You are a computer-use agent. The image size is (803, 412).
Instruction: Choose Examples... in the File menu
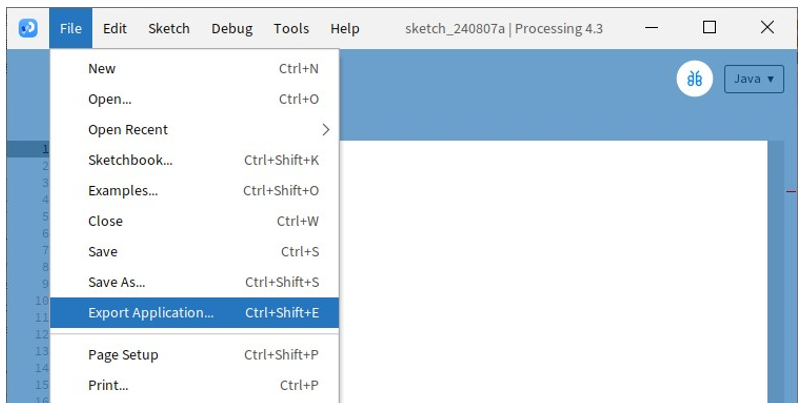tap(195, 191)
